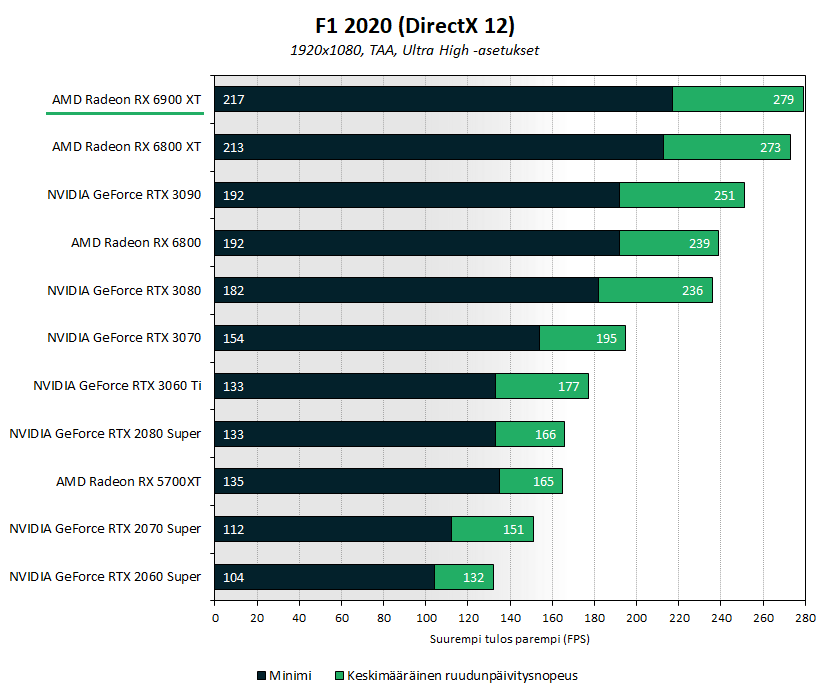Click the x-axis tick label 160

553,618
